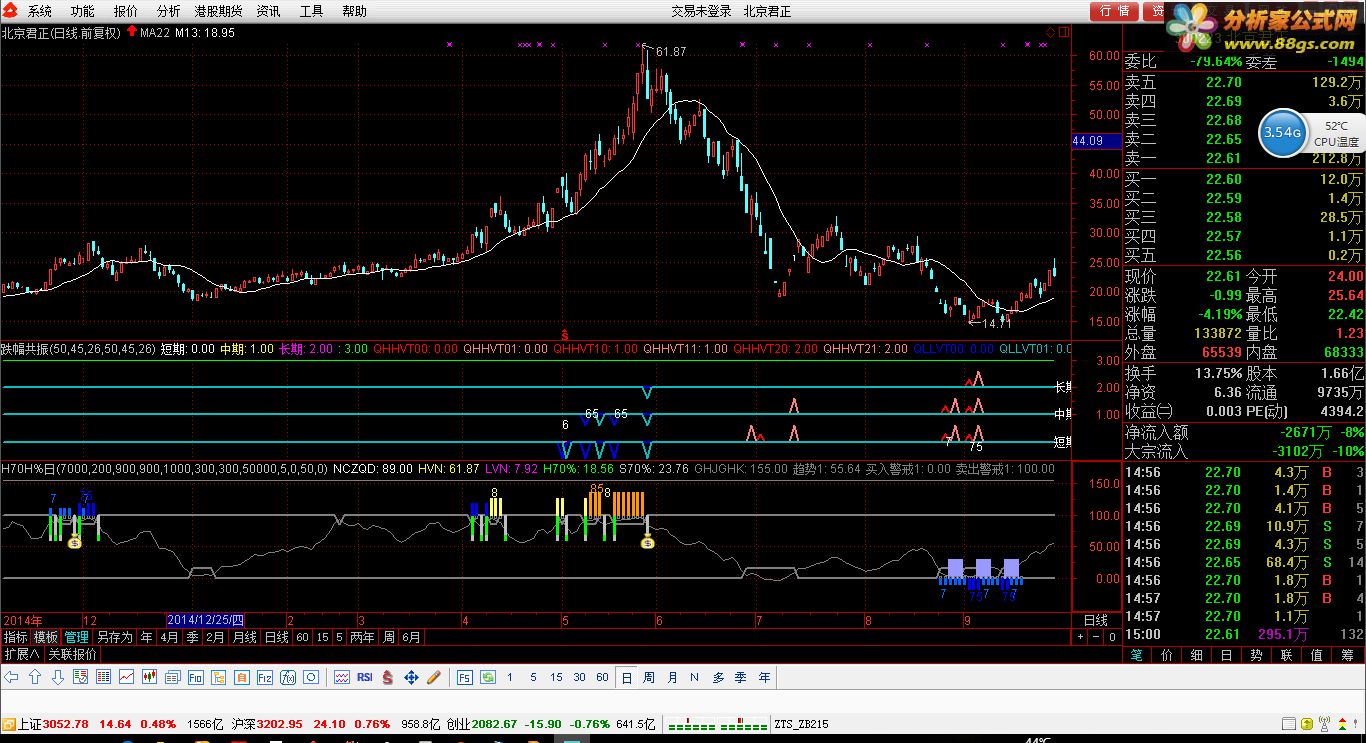This screenshot has width=1366, height=743.
Task: Open the news documents icon
Action: coord(172,677)
